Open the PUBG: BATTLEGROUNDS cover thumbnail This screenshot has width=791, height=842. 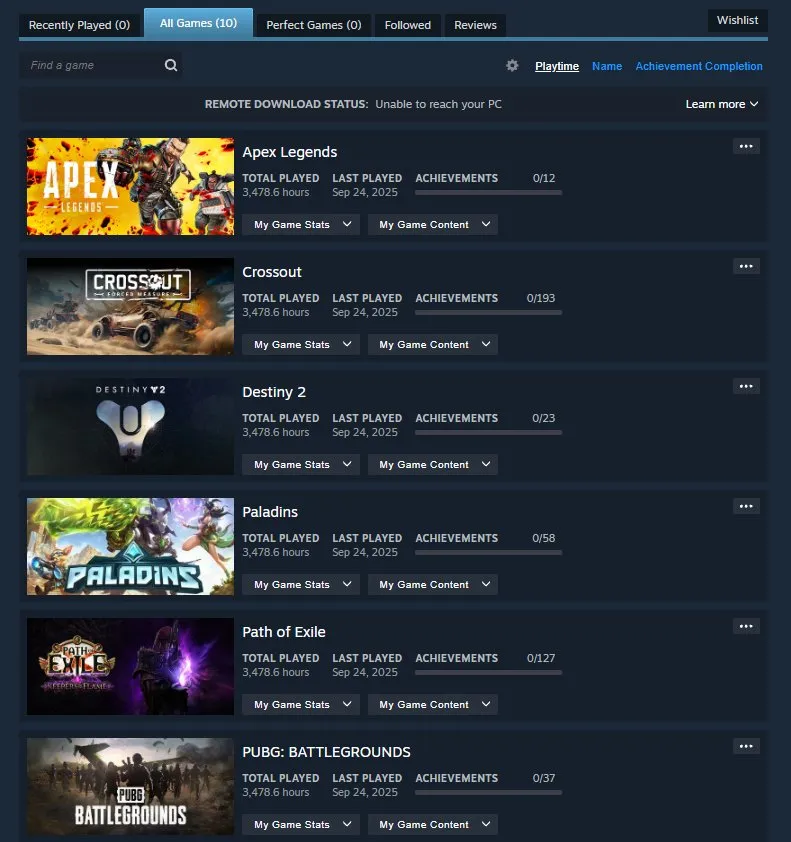click(x=130, y=787)
